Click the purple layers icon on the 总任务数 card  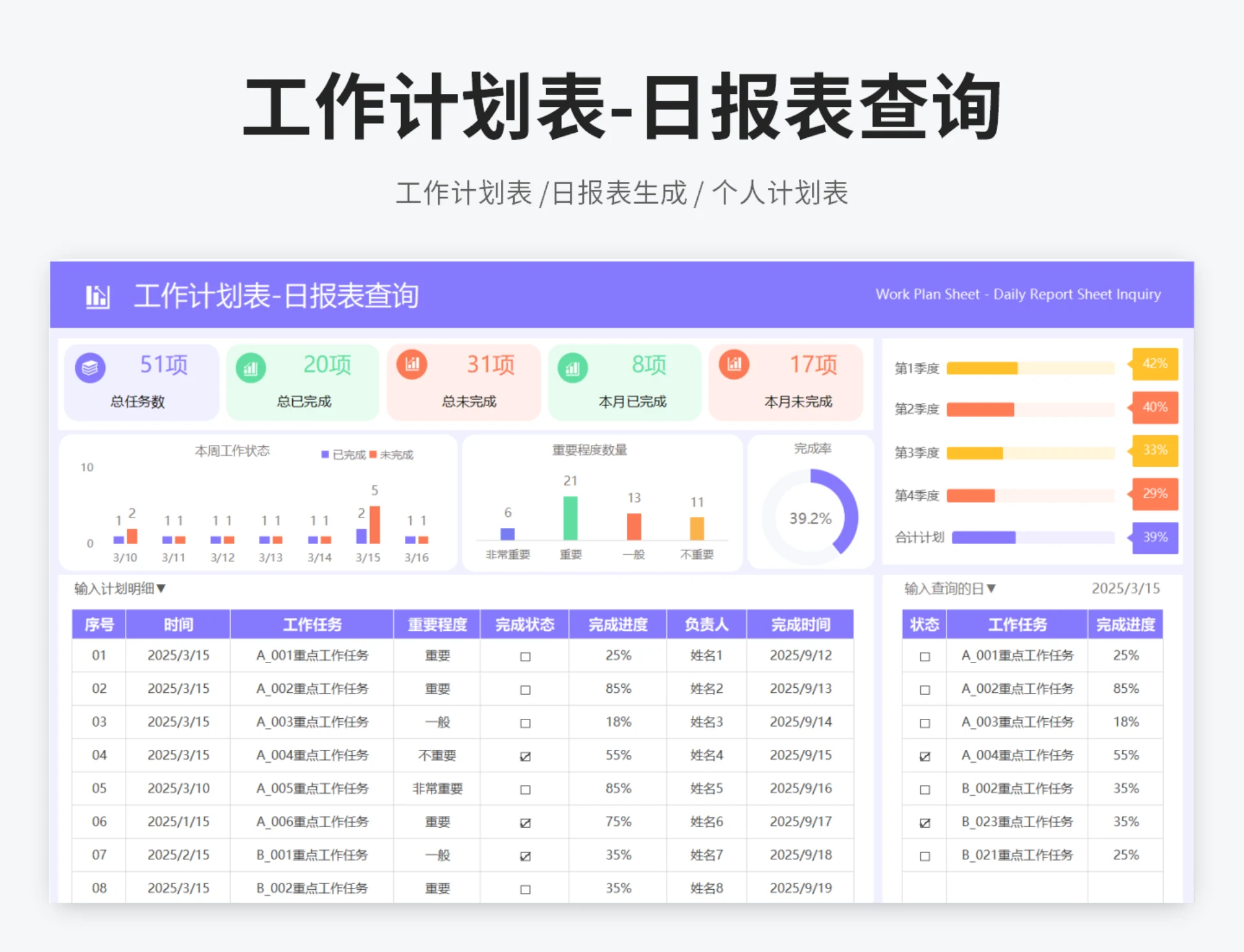pos(90,366)
